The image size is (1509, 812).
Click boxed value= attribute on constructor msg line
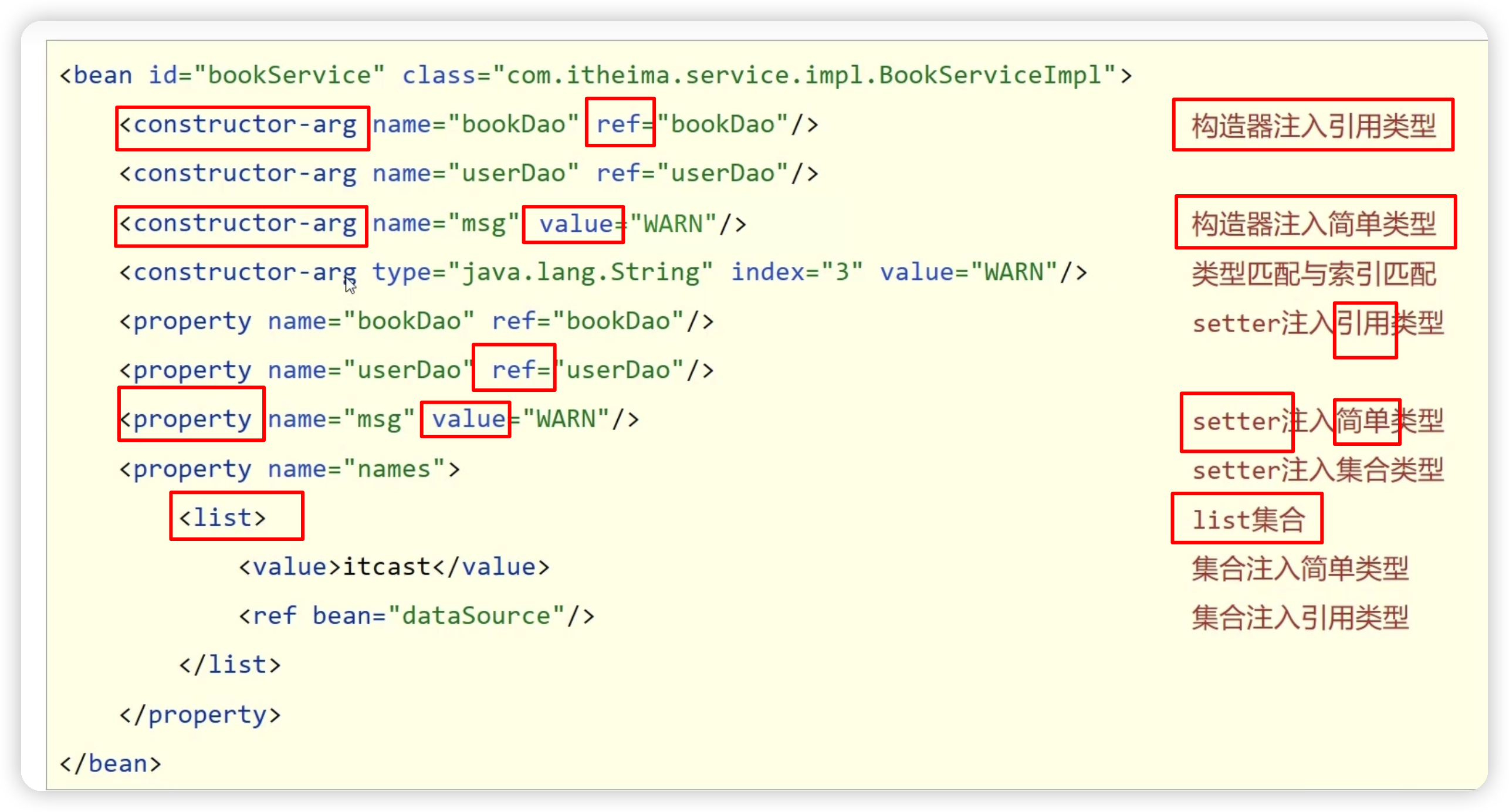tap(573, 224)
